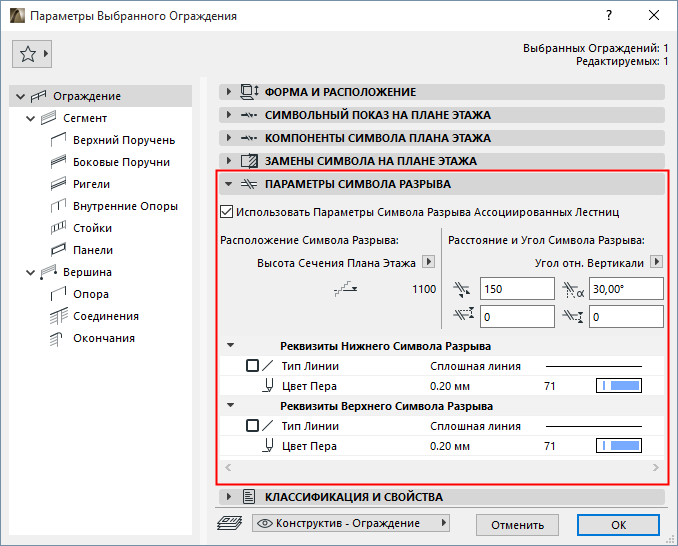Open Высота Сечения Плана Этажа dropdown arrow
Screen dimensions: 678x546
tap(428, 262)
